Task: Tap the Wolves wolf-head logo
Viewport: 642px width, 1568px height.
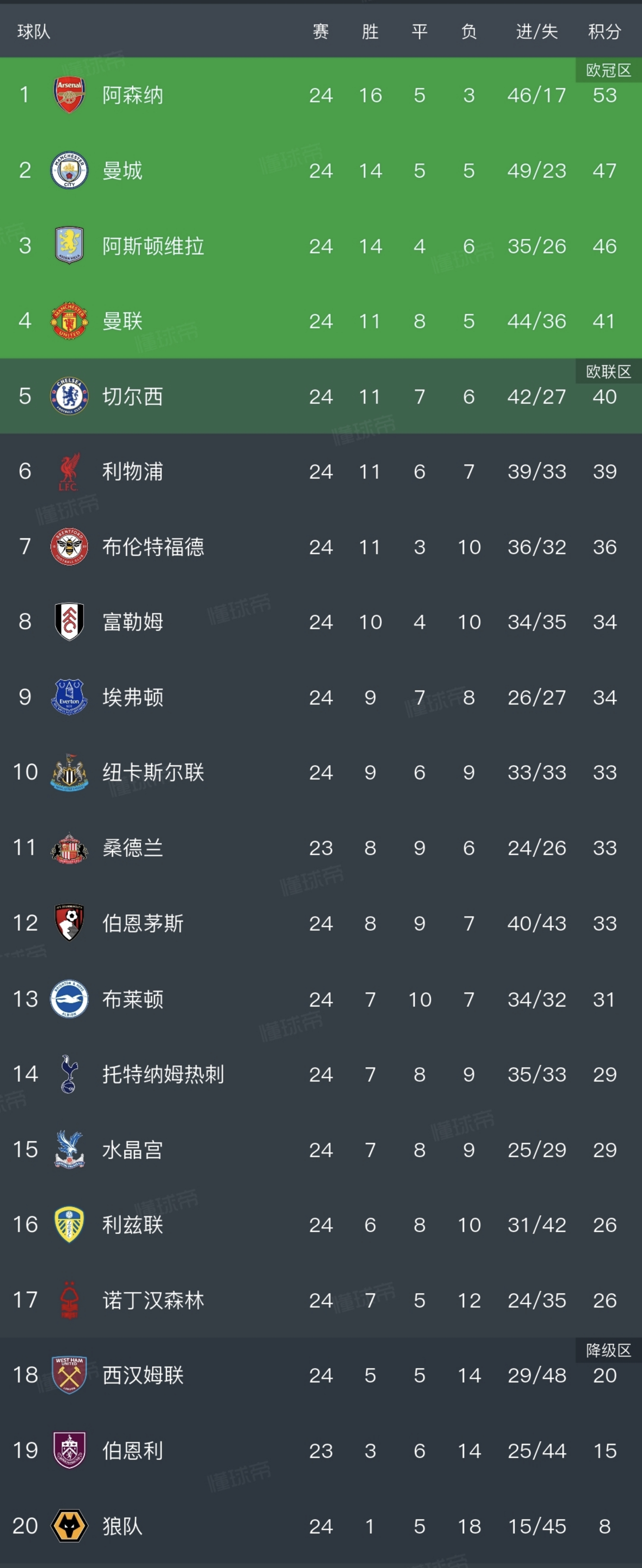Action: point(69,1525)
